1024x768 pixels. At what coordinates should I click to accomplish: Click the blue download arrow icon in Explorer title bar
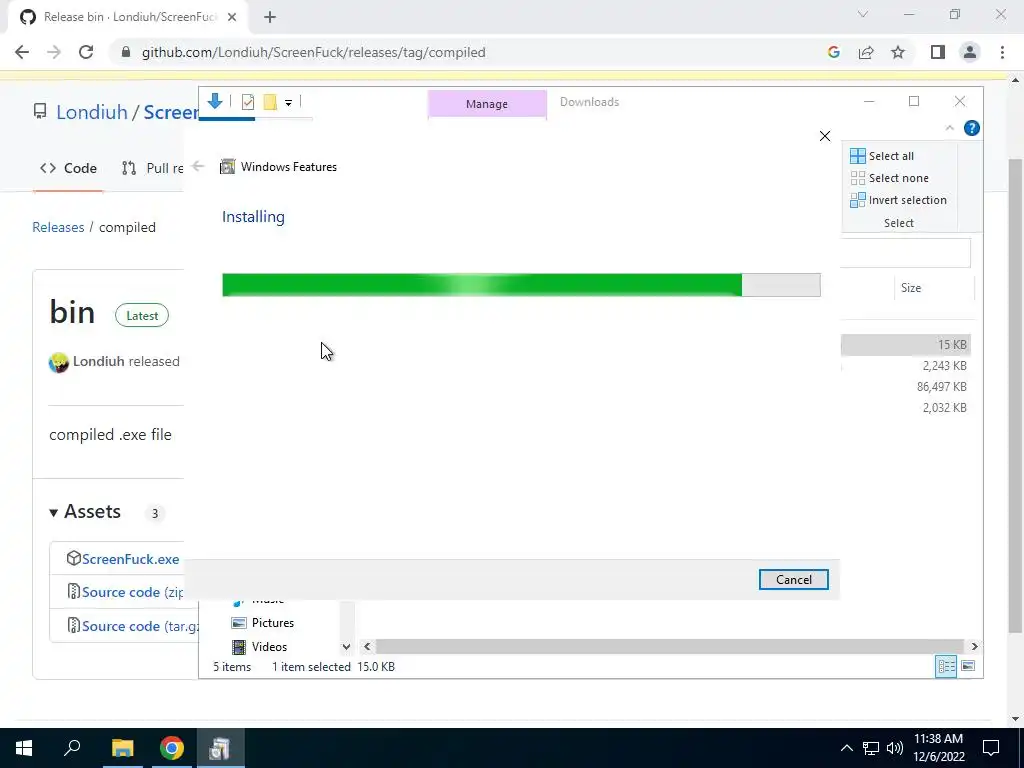click(215, 101)
